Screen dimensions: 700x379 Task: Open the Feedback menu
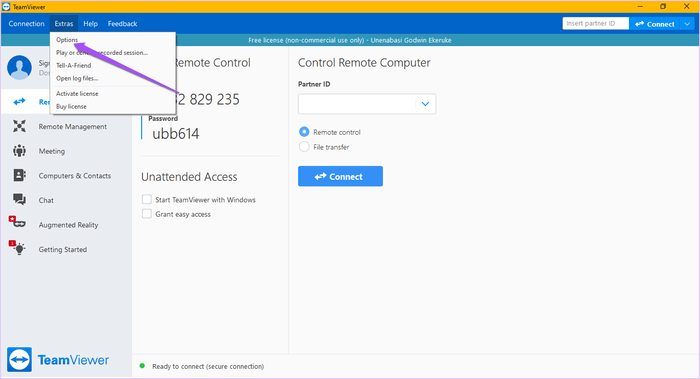[x=122, y=24]
